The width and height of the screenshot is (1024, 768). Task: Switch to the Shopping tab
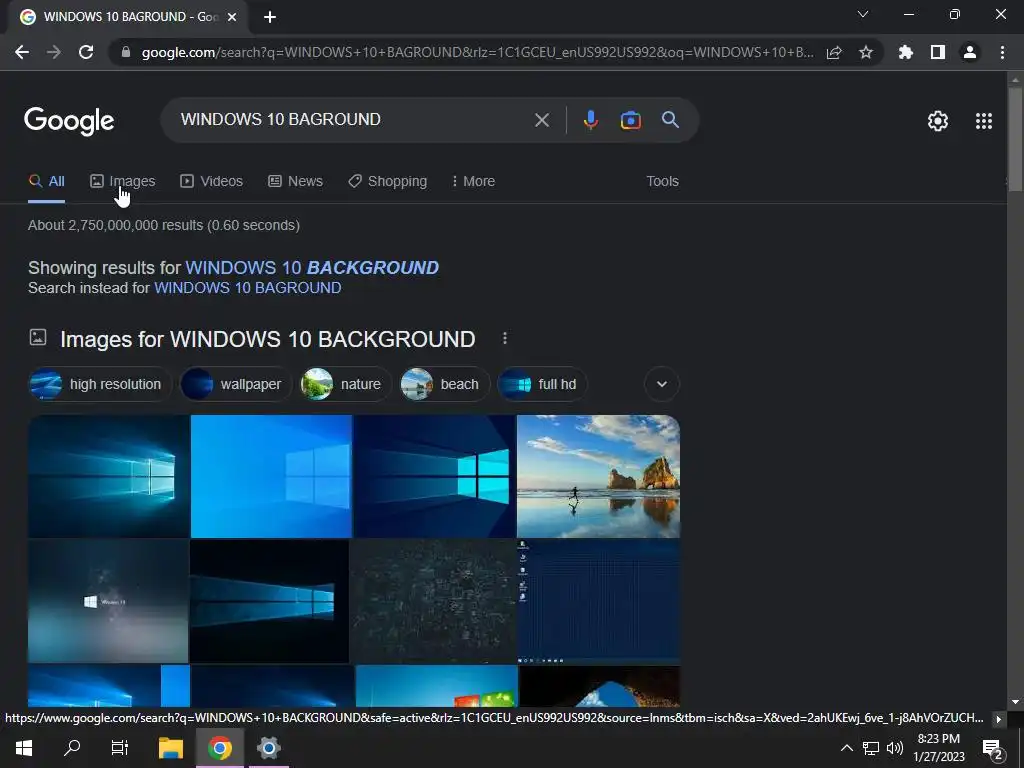[388, 182]
